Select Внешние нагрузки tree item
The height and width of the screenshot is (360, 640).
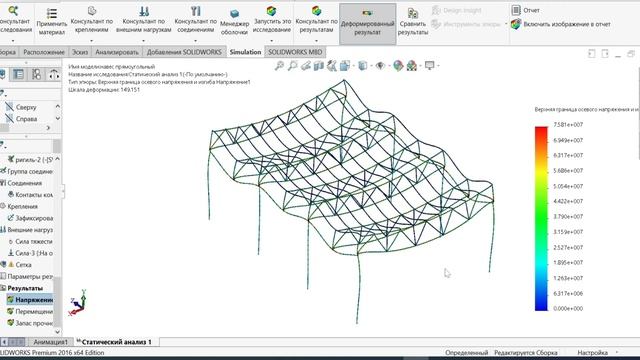click(27, 230)
